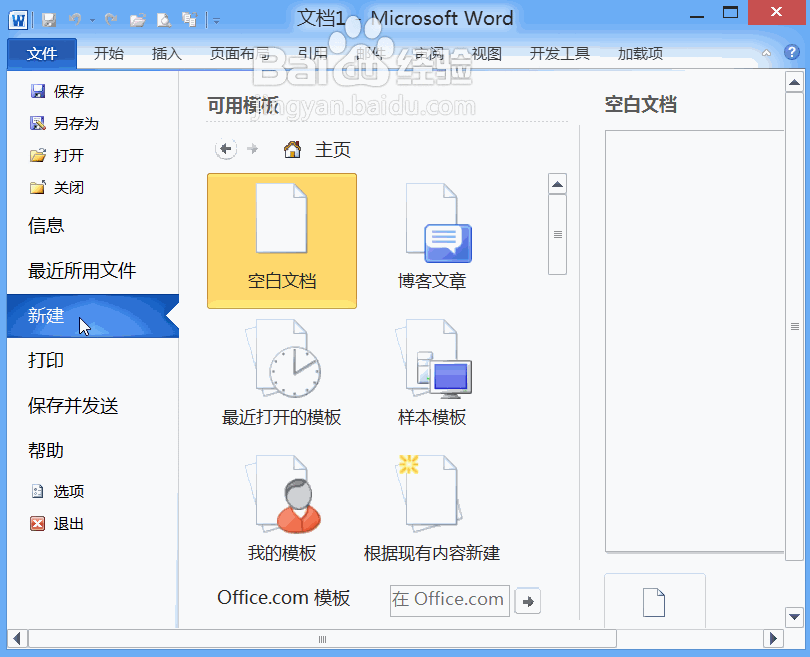Switch to the 视图 ribbon tab
The image size is (810, 657).
coord(487,53)
